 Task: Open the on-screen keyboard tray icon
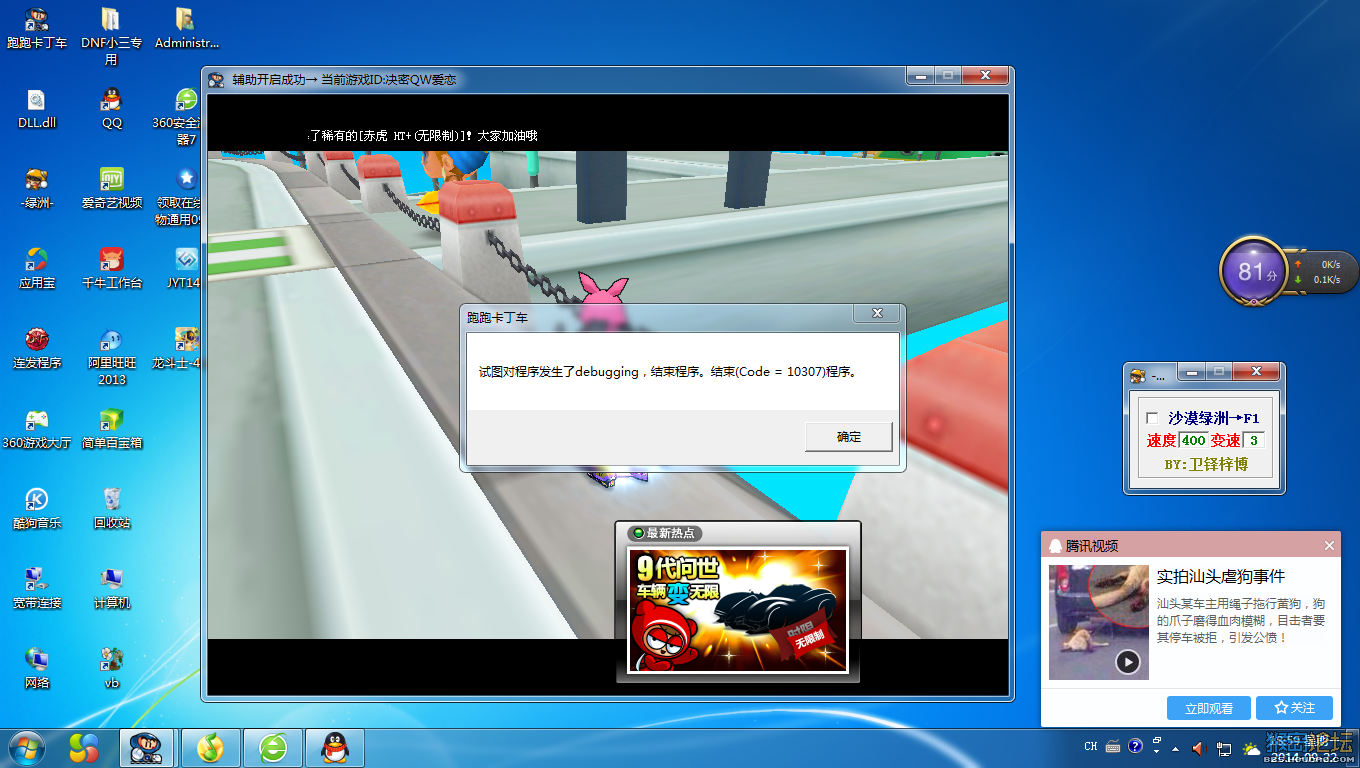click(x=1113, y=746)
